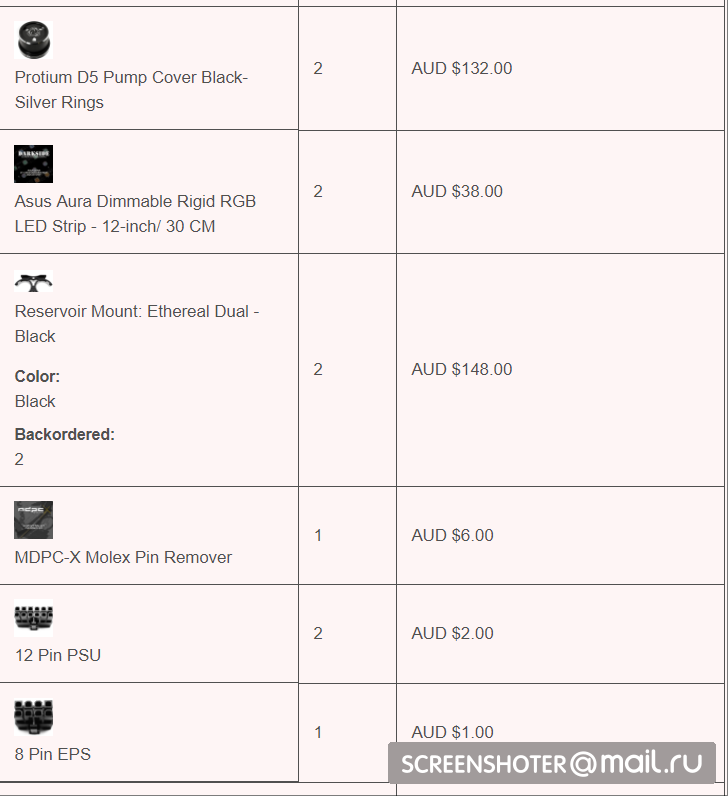The width and height of the screenshot is (728, 796).
Task: Click the AUD $148.00 price
Action: click(x=461, y=369)
